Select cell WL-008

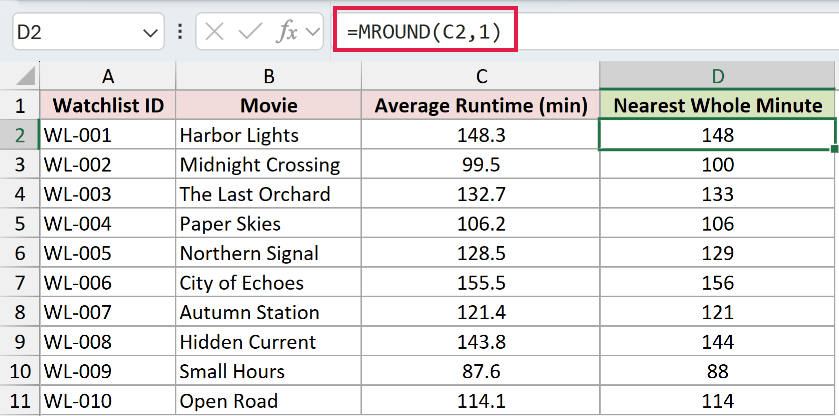pyautogui.click(x=108, y=341)
